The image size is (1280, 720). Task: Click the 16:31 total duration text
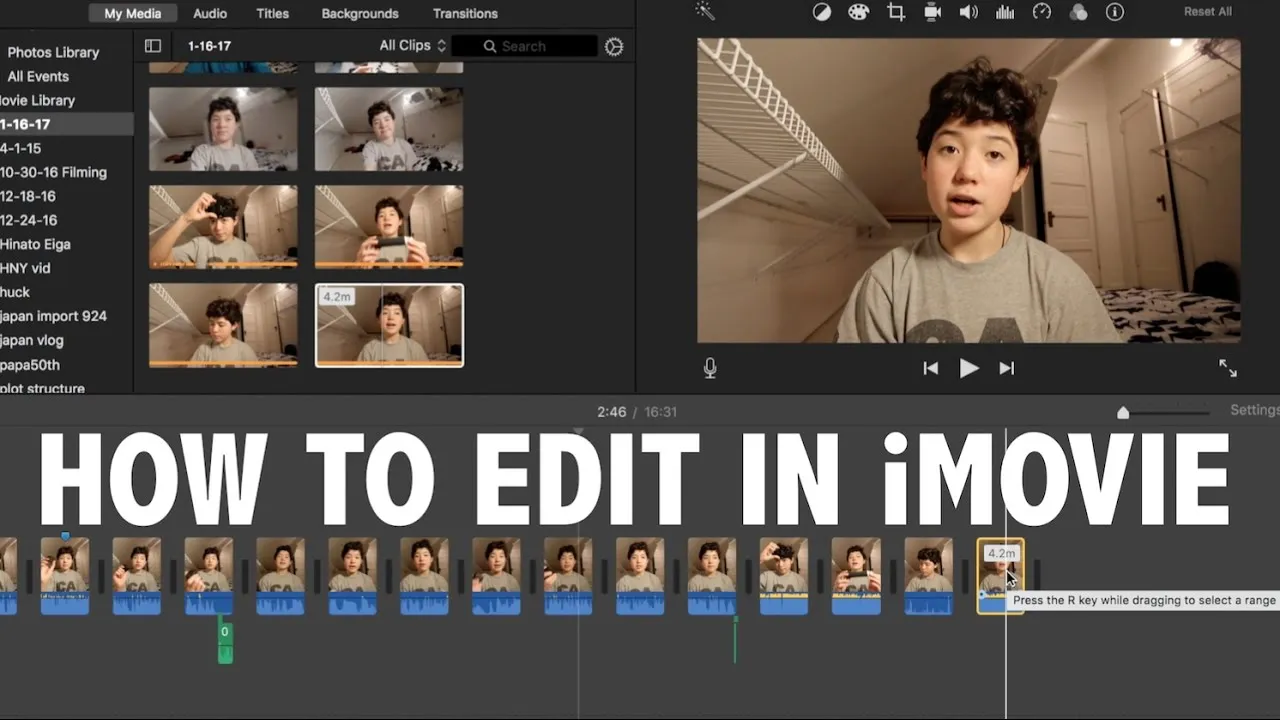(660, 412)
